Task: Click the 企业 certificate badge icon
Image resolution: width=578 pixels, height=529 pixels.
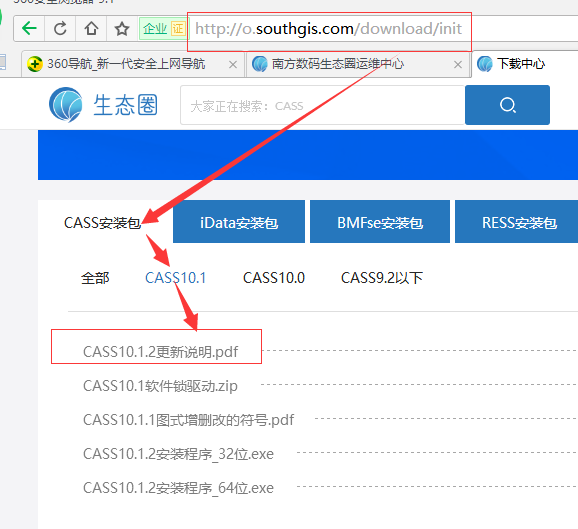Action: click(x=162, y=28)
